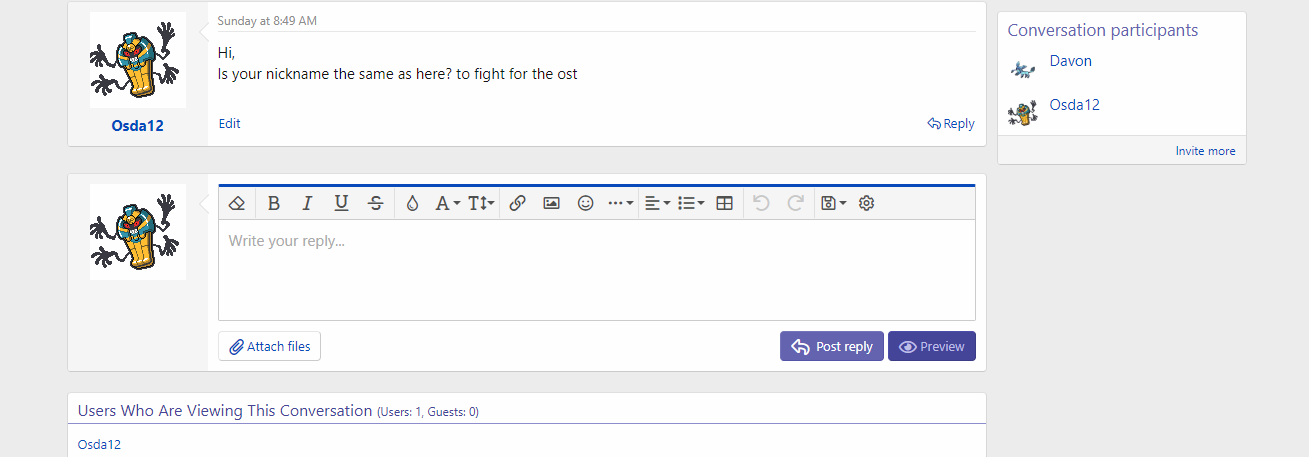Screen dimensions: 1309x457
Task: Open the text color picker
Action: click(412, 203)
